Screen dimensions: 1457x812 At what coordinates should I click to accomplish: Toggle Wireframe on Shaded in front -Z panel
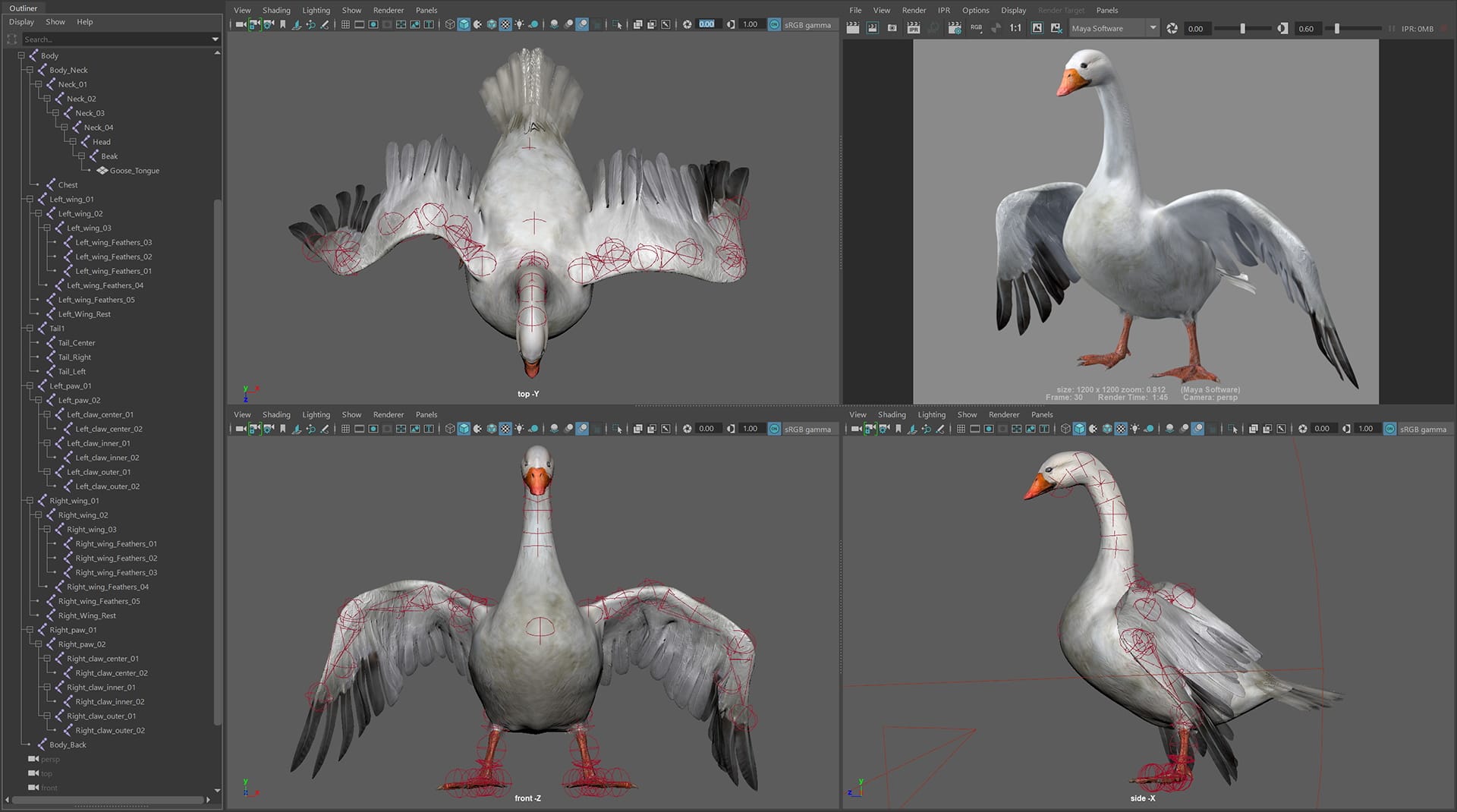pyautogui.click(x=492, y=429)
